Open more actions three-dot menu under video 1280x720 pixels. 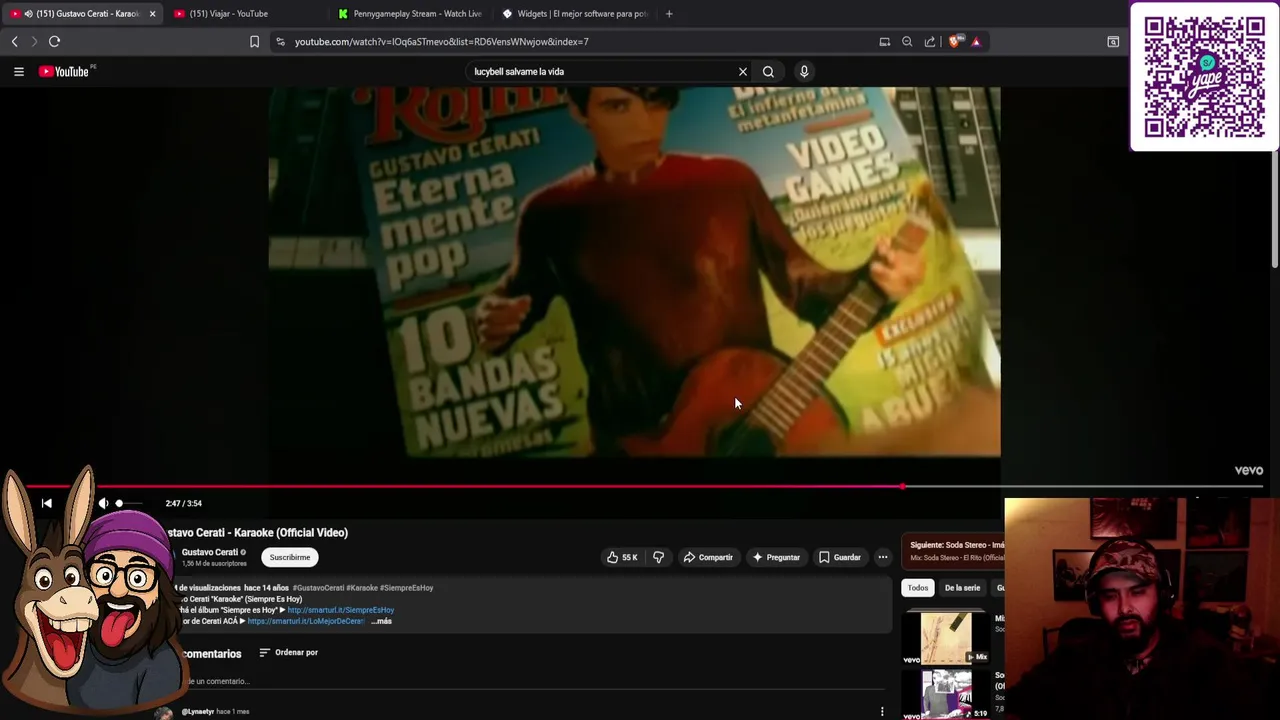point(883,557)
